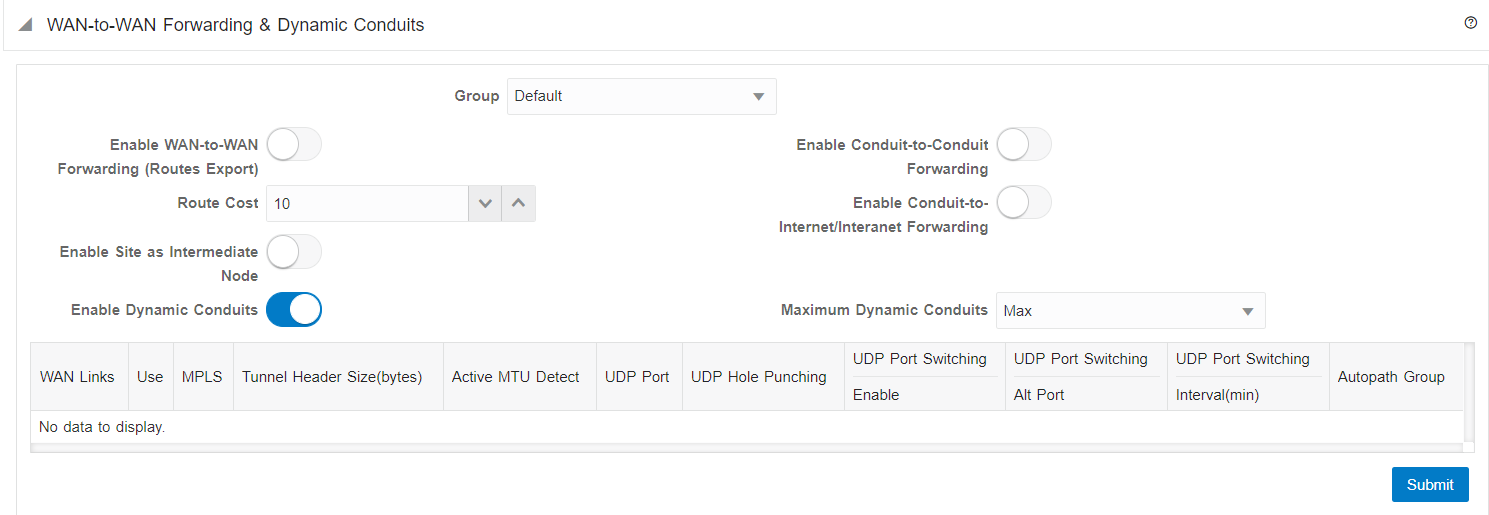This screenshot has height=515, width=1489.
Task: Click the help question mark icon
Action: (1470, 23)
